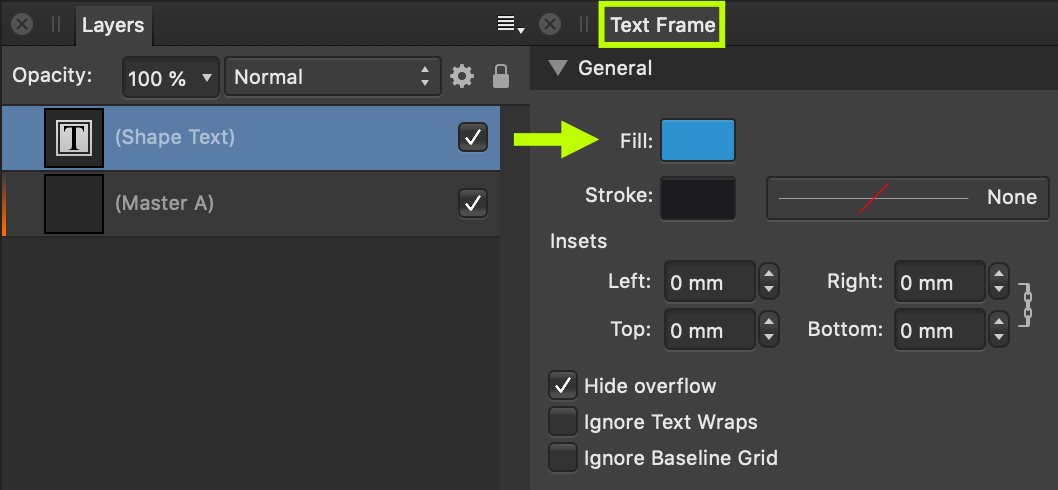Open the stroke style None button
The image size is (1058, 490).
point(908,198)
